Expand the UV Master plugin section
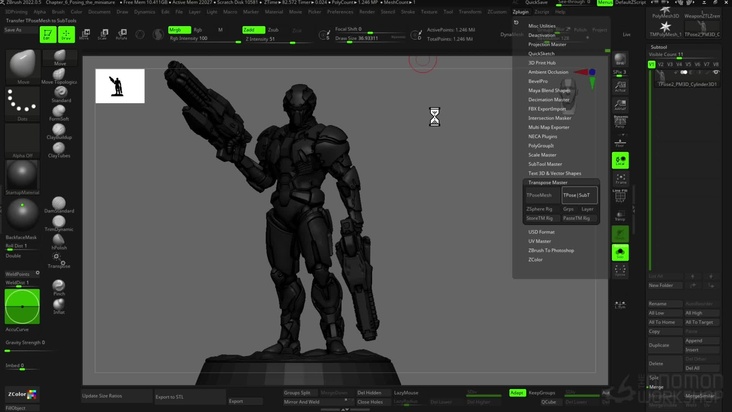Screen dimensions: 732x412 (540, 241)
